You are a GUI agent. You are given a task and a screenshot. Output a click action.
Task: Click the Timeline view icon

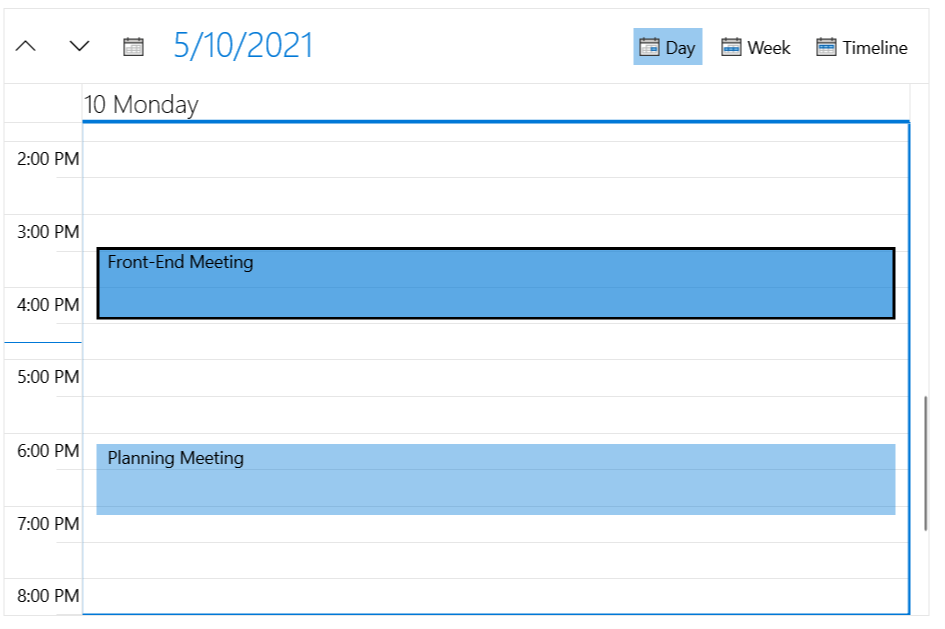pos(826,46)
